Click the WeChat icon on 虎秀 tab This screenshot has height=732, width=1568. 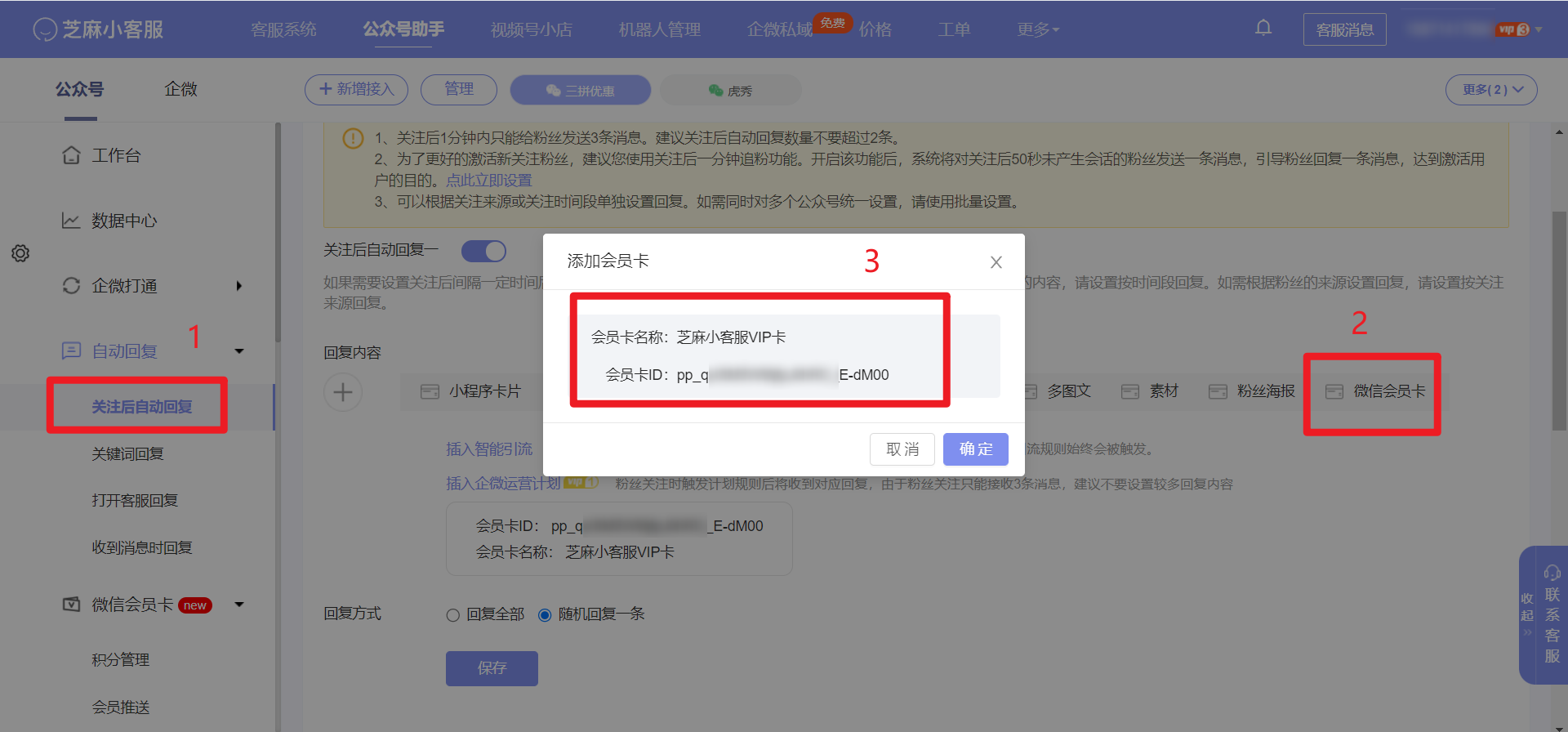(x=716, y=90)
